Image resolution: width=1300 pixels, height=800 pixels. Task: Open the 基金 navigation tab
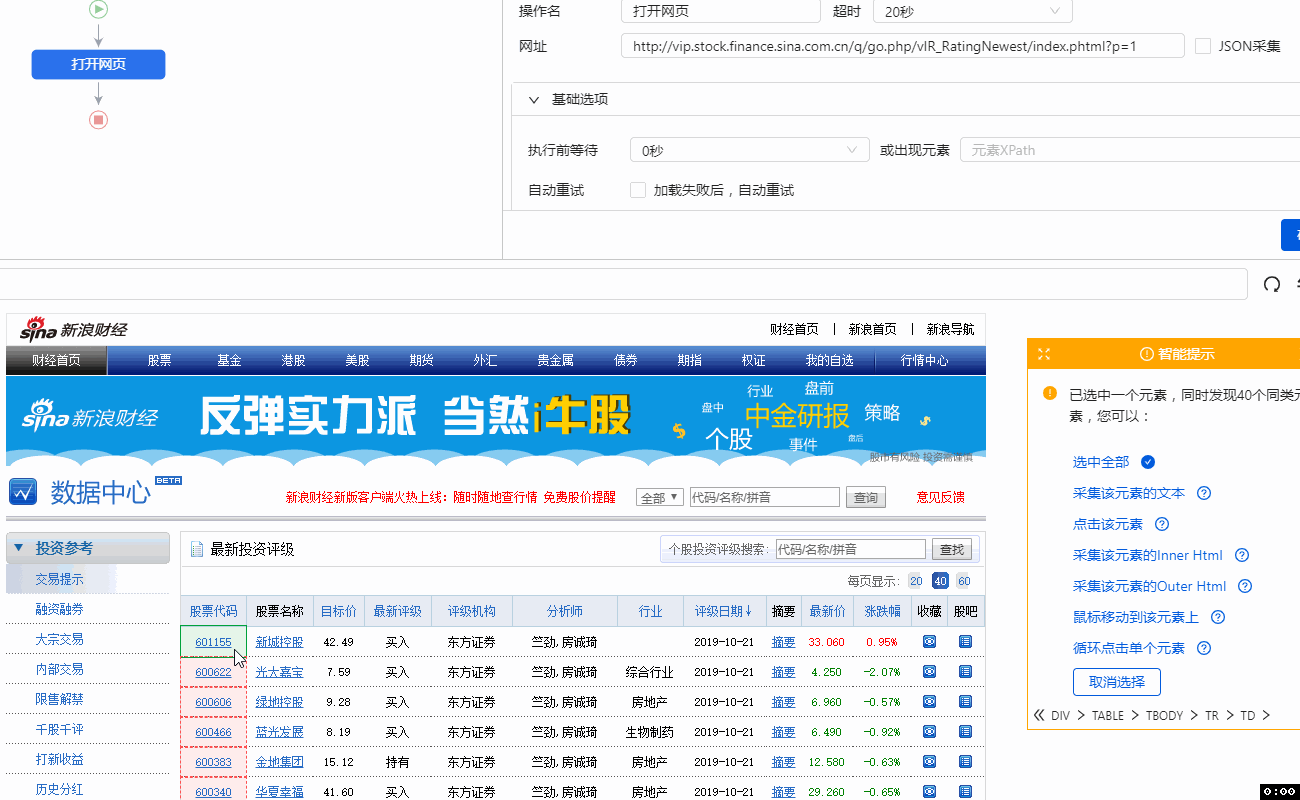click(229, 360)
